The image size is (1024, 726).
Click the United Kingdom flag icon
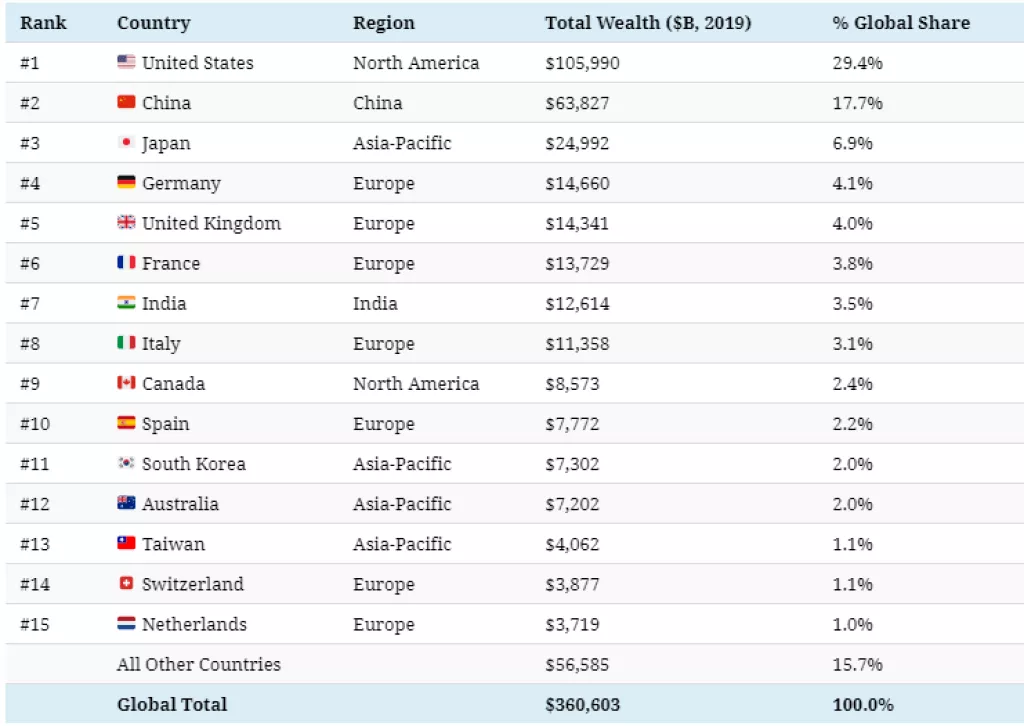coord(126,223)
